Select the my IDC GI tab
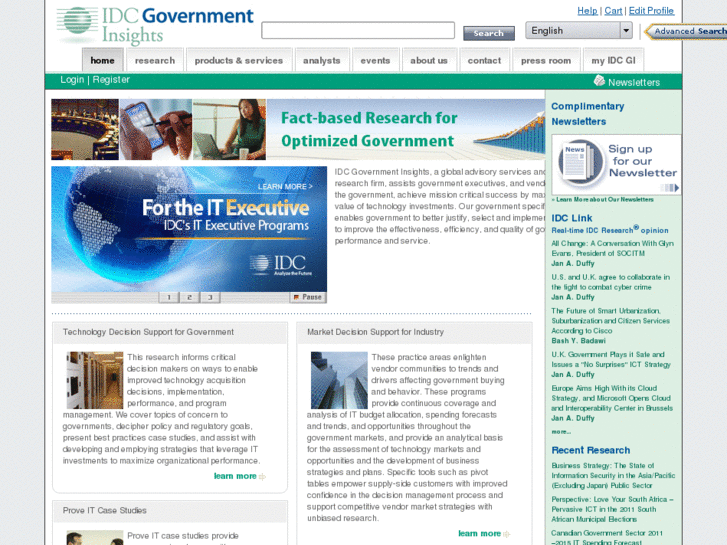 (613, 60)
